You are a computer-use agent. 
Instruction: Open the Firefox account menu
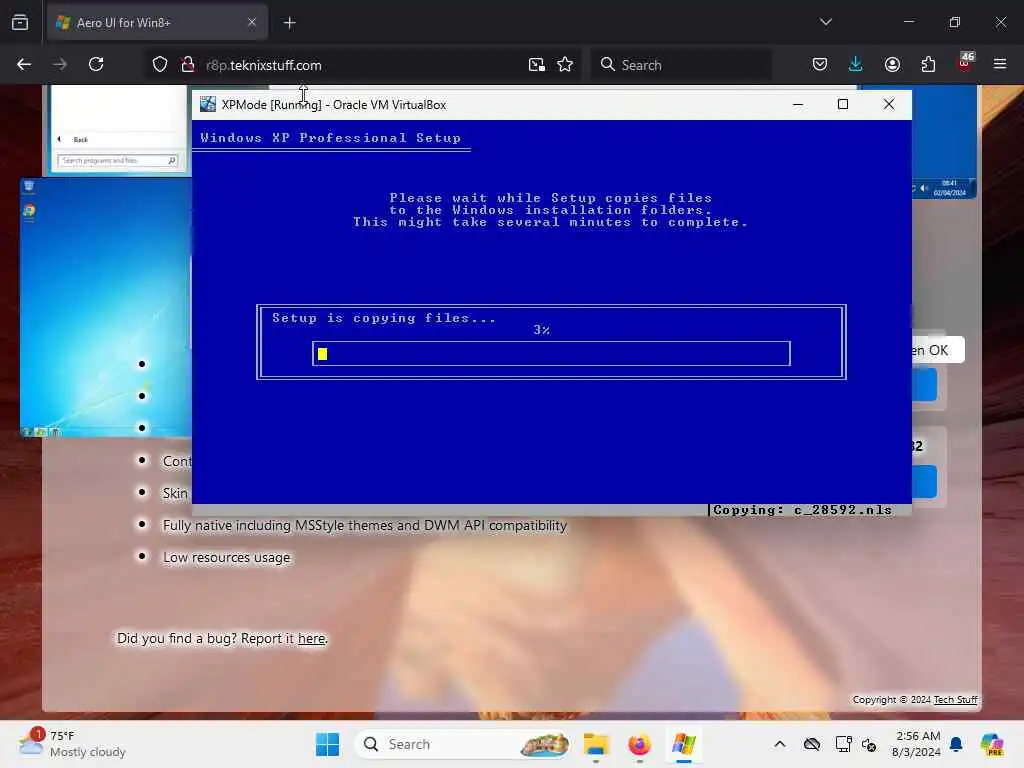tap(892, 64)
